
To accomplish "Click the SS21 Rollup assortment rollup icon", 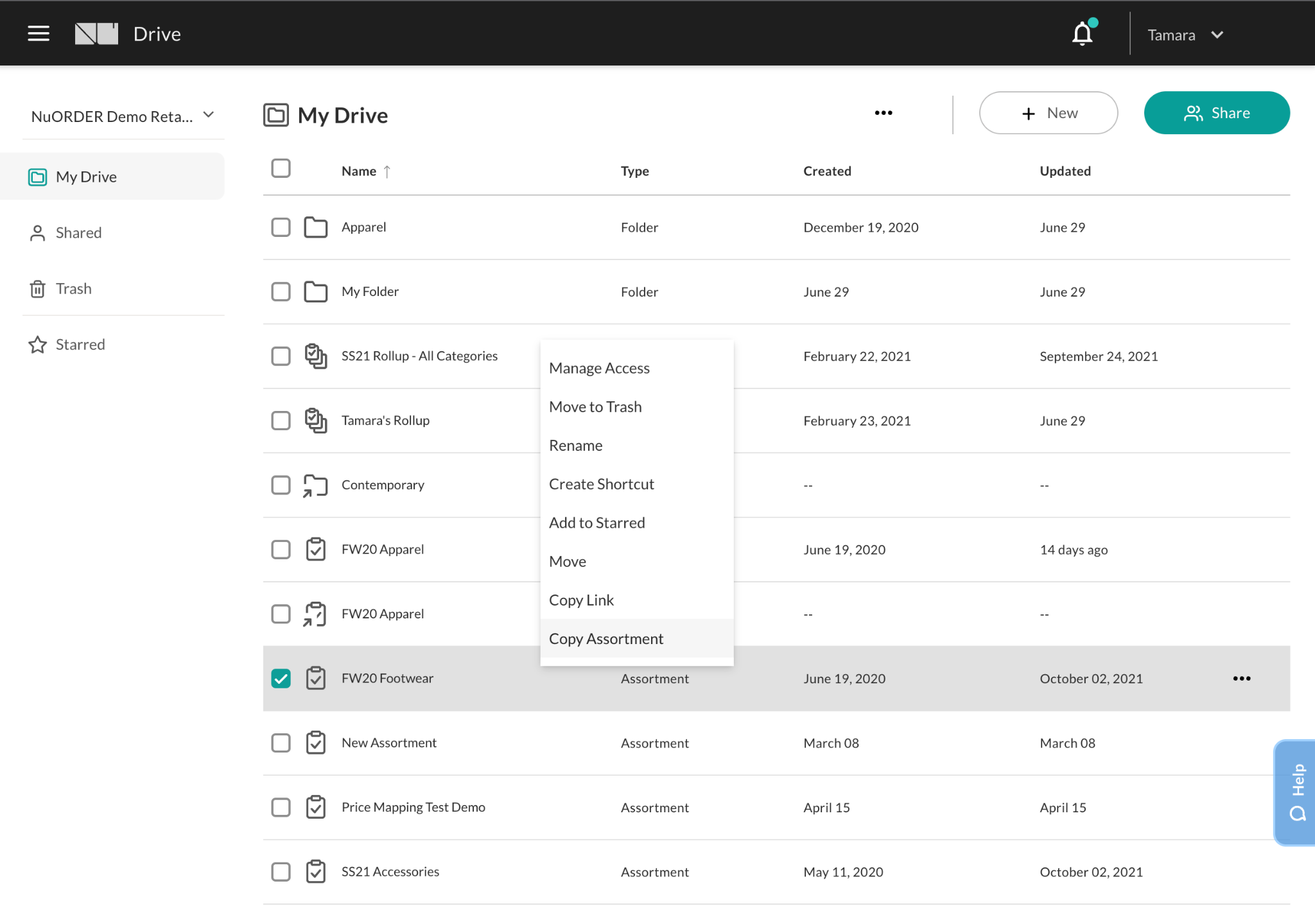I will (x=315, y=356).
